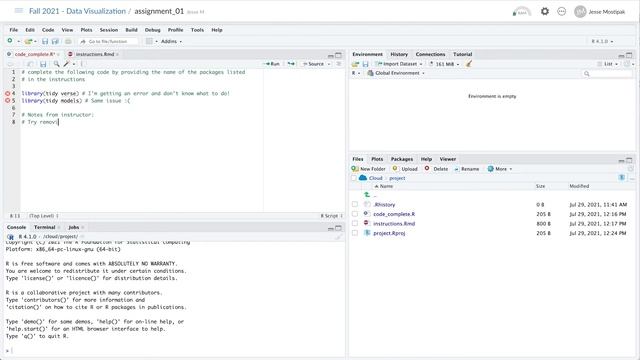Open the Tutorial tab
Image resolution: width=640 pixels, height=360 pixels.
click(x=462, y=54)
